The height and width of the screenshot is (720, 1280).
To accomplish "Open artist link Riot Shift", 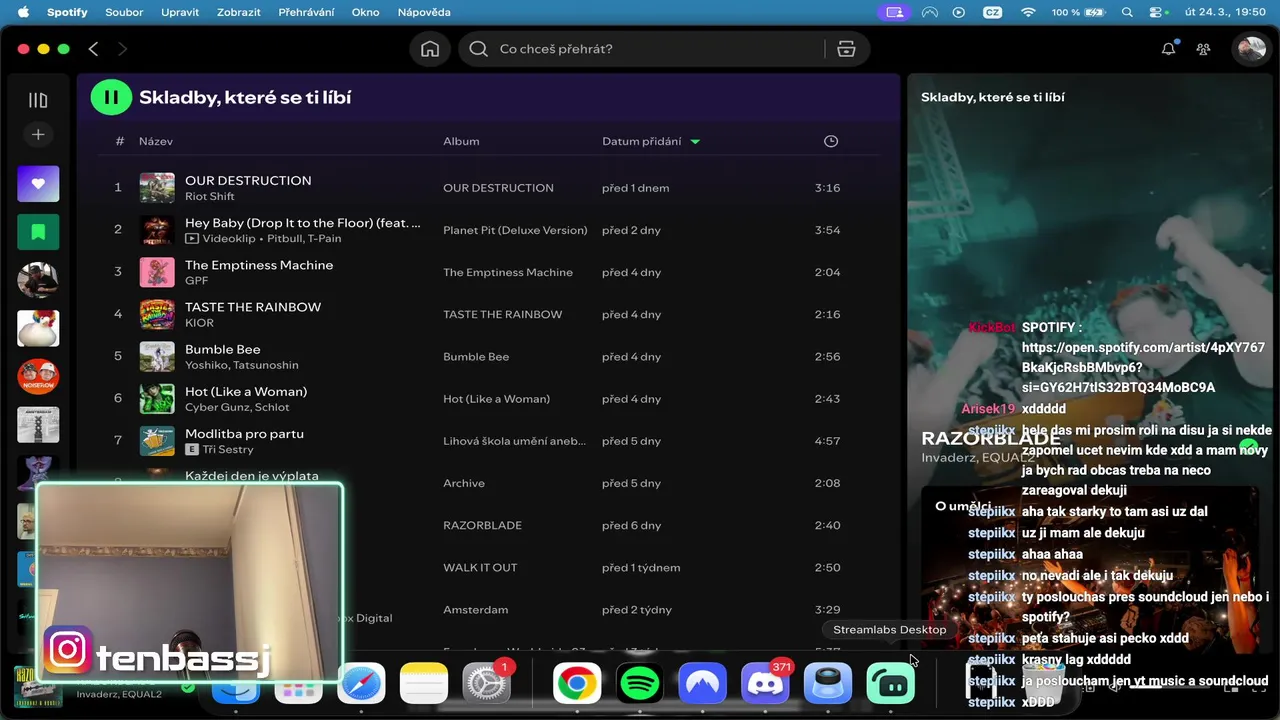I will [x=210, y=197].
